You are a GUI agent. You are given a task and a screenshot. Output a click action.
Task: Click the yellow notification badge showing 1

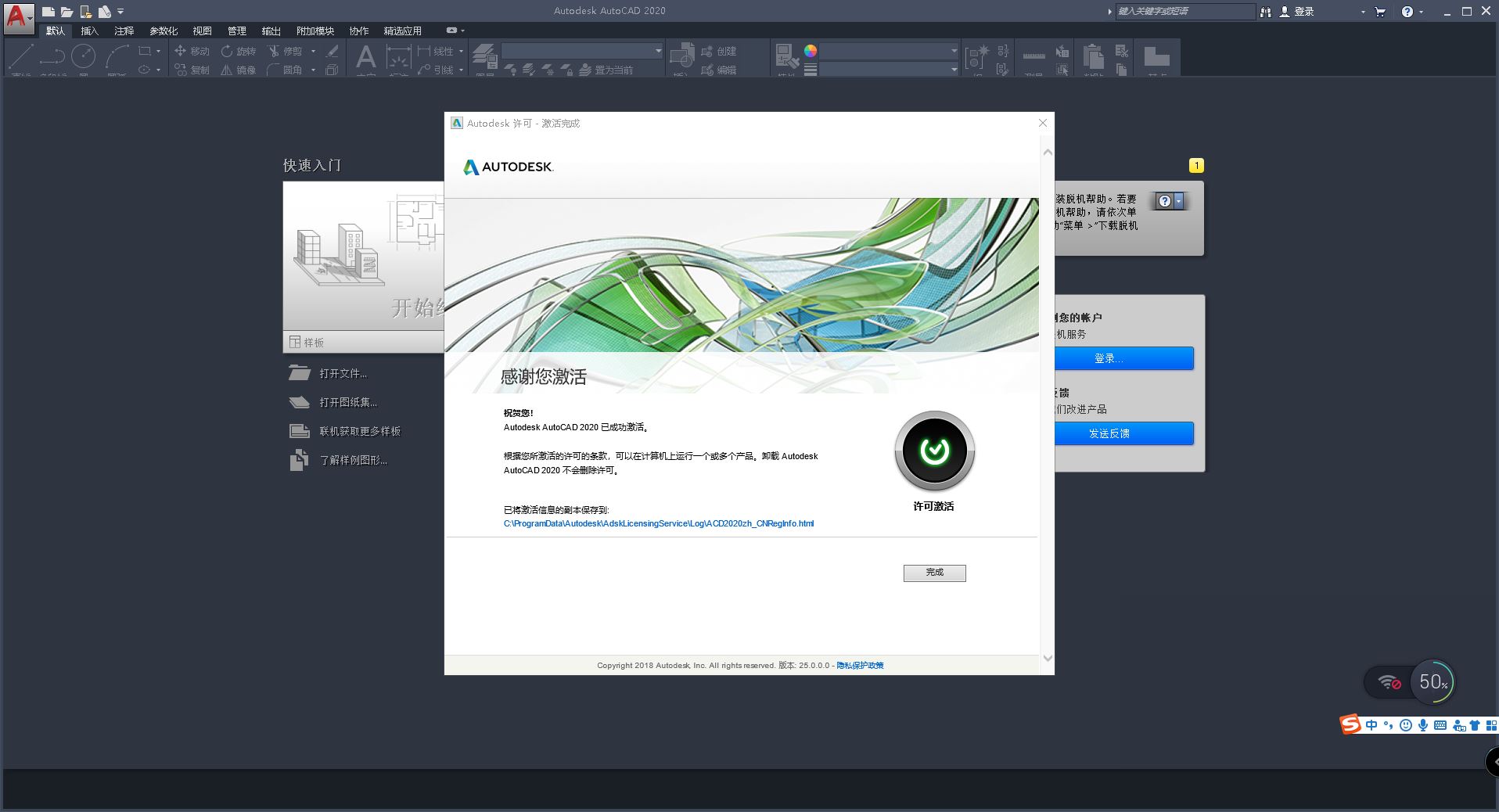click(x=1196, y=165)
